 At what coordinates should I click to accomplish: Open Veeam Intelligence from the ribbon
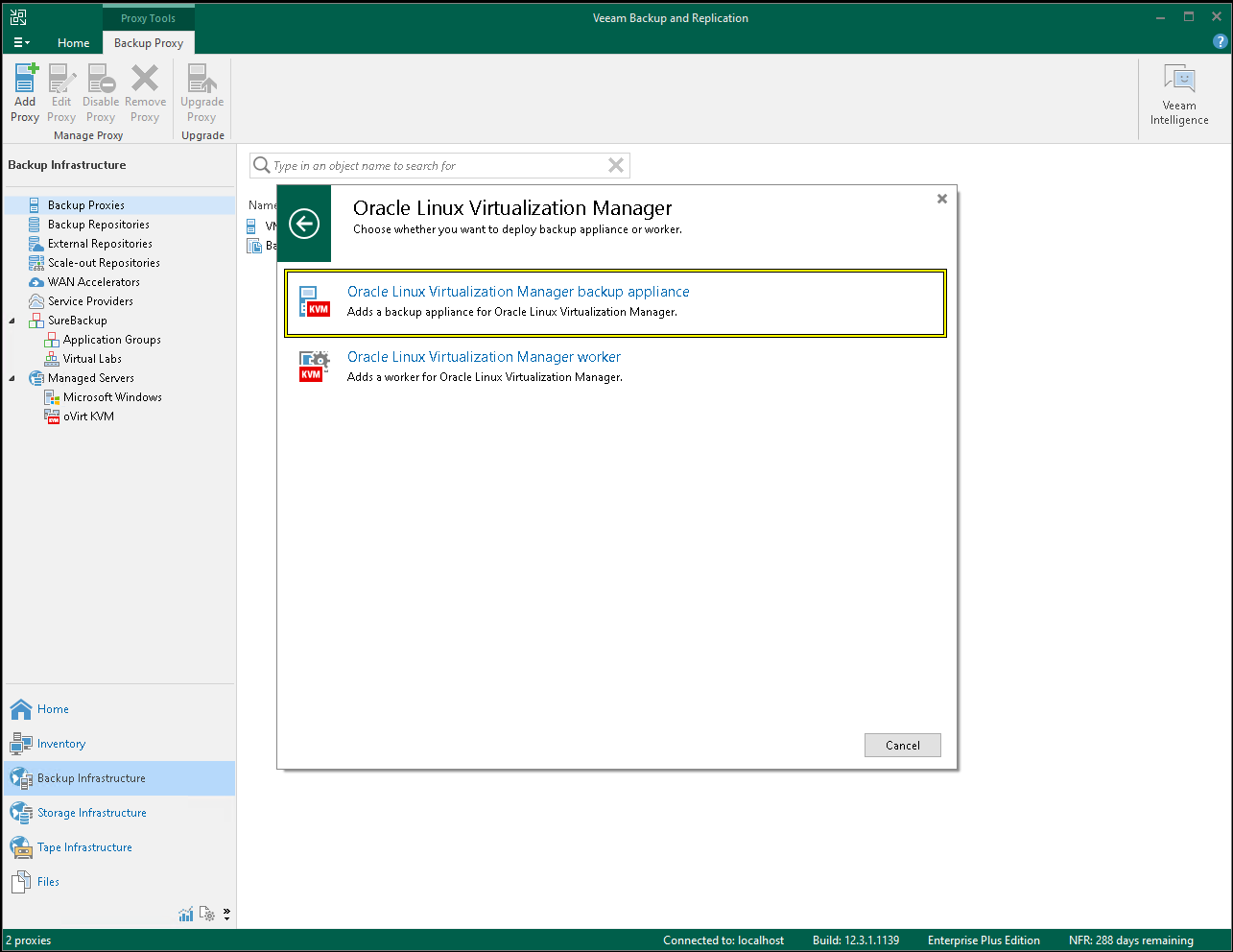pyautogui.click(x=1179, y=95)
